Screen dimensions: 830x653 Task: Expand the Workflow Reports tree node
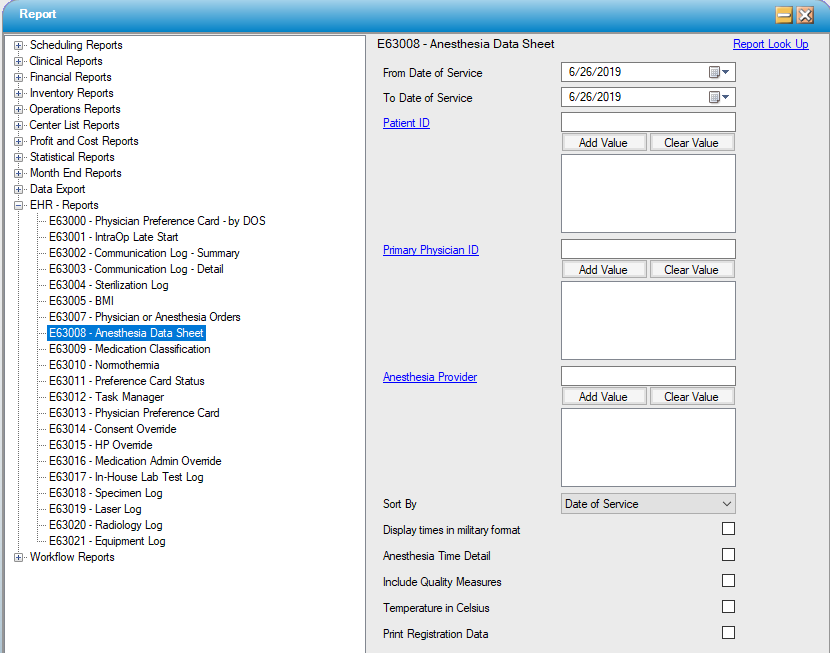19,557
